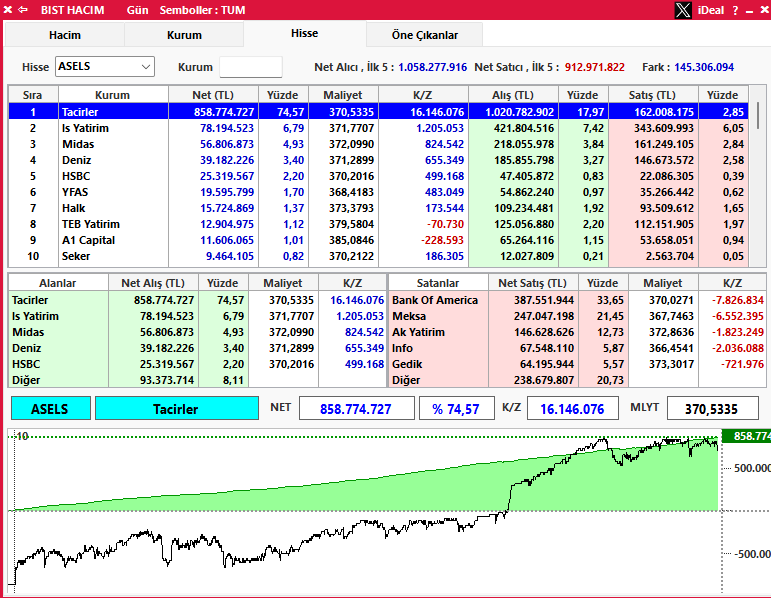Select the YFAS row
Image resolution: width=771 pixels, height=598 pixels.
tap(378, 192)
